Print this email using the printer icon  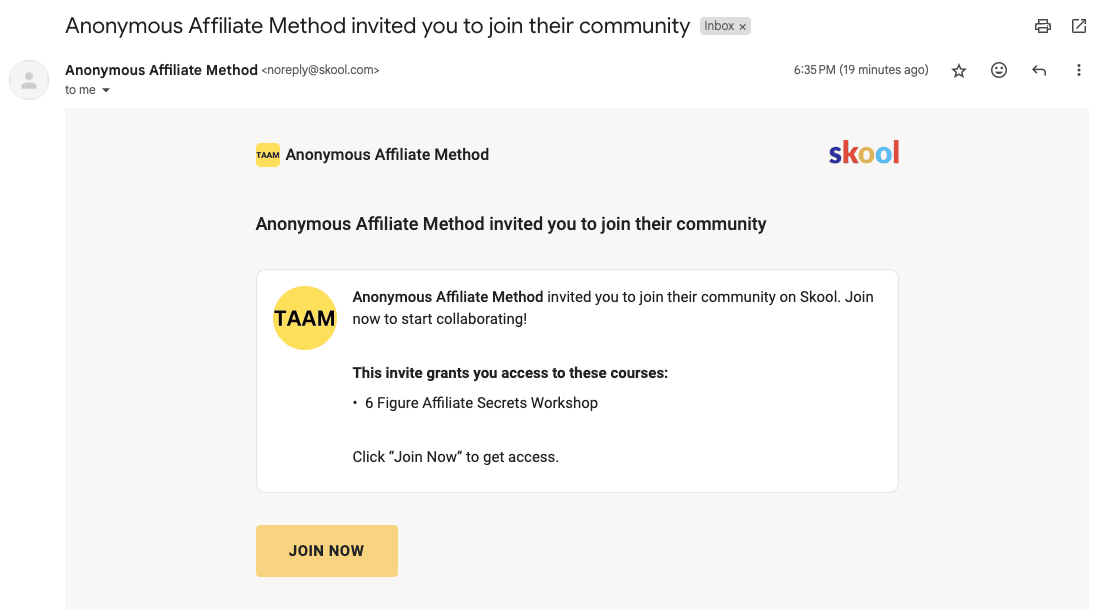(1042, 26)
